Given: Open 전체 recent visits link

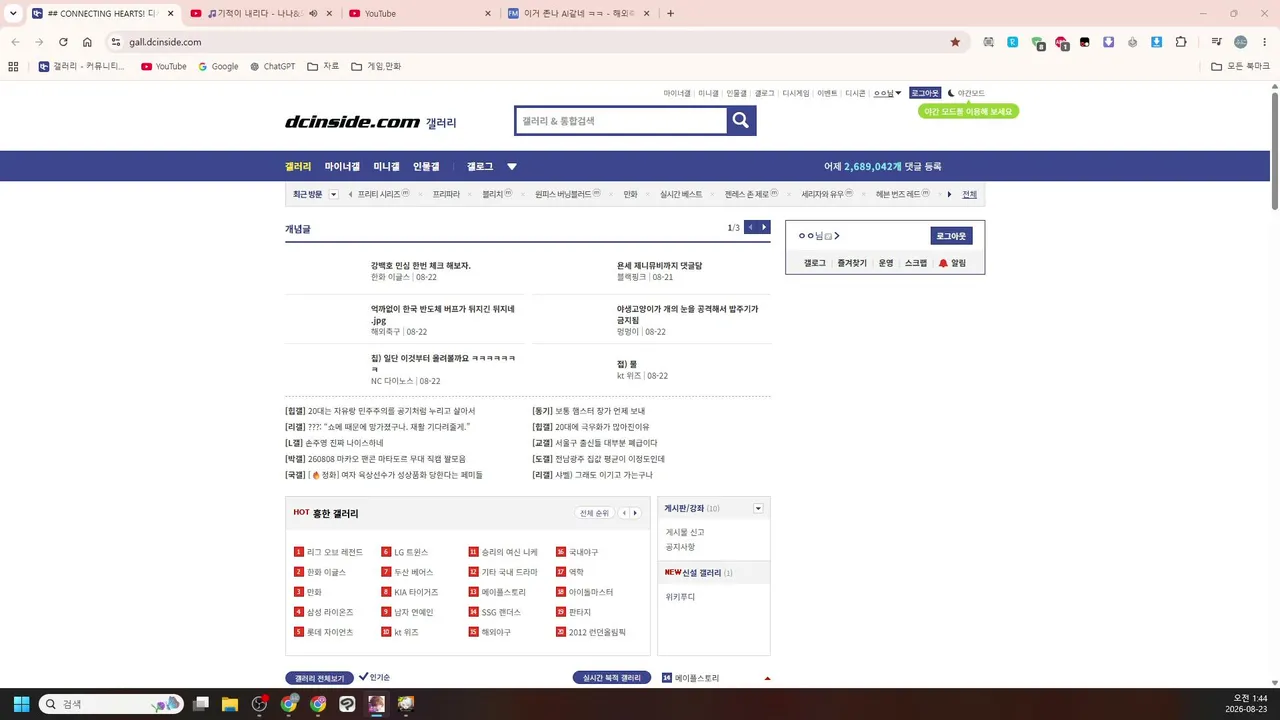Looking at the screenshot, I should pos(969,194).
